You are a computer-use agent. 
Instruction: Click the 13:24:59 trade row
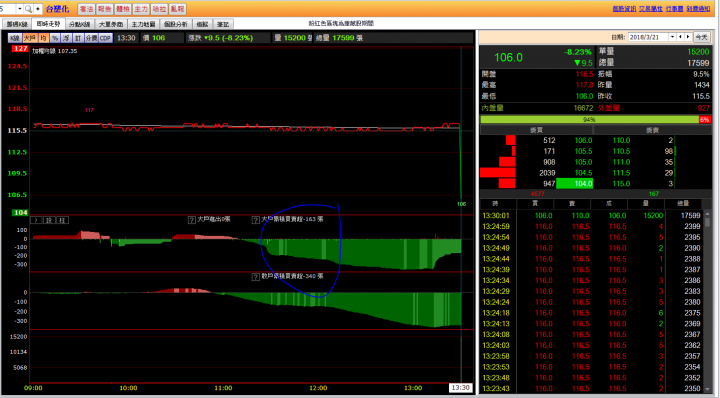click(591, 226)
